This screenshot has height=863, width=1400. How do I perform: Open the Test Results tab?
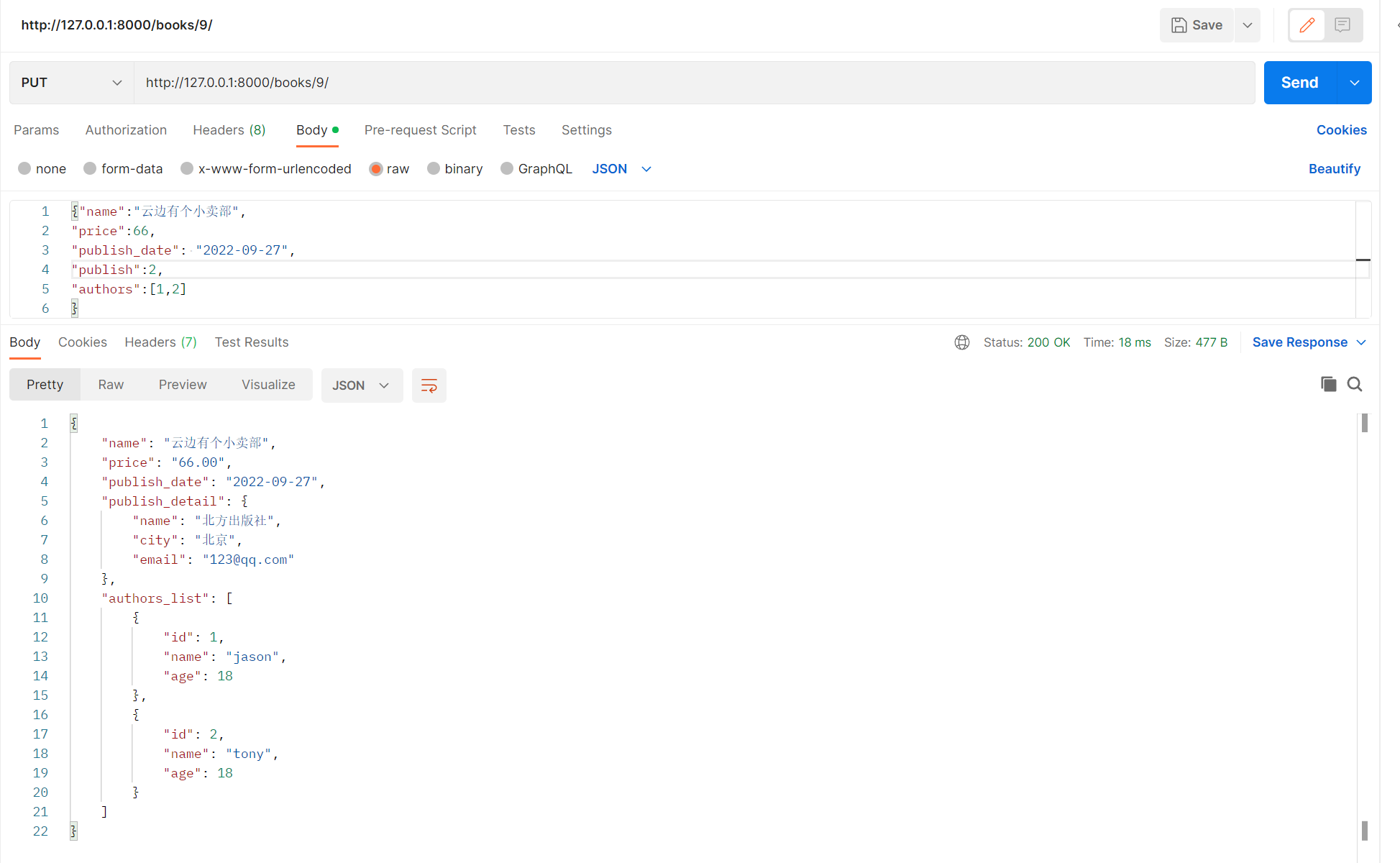pyautogui.click(x=251, y=342)
